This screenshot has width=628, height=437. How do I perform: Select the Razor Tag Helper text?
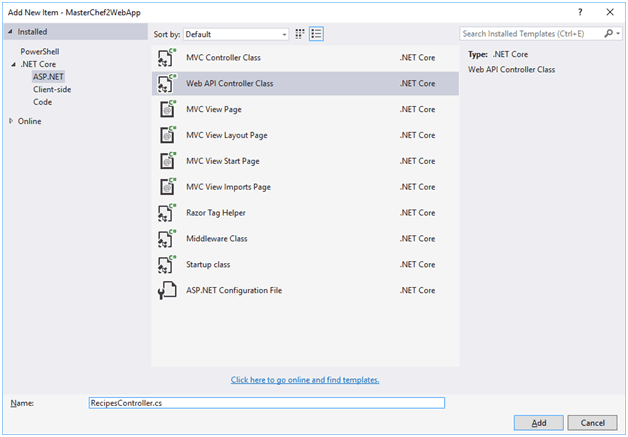pos(216,213)
